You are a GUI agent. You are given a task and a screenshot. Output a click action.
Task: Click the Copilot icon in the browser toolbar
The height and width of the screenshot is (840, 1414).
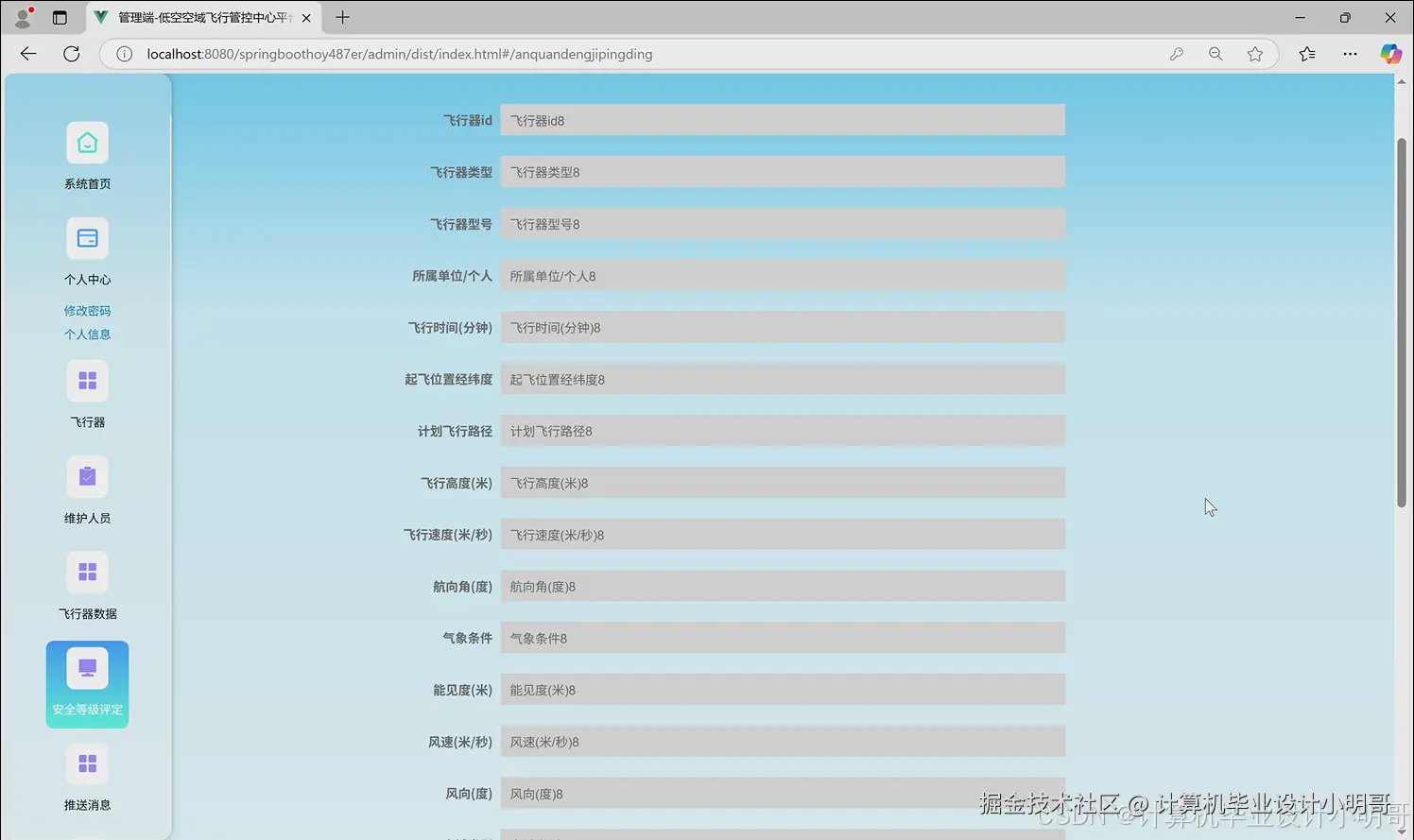point(1390,54)
